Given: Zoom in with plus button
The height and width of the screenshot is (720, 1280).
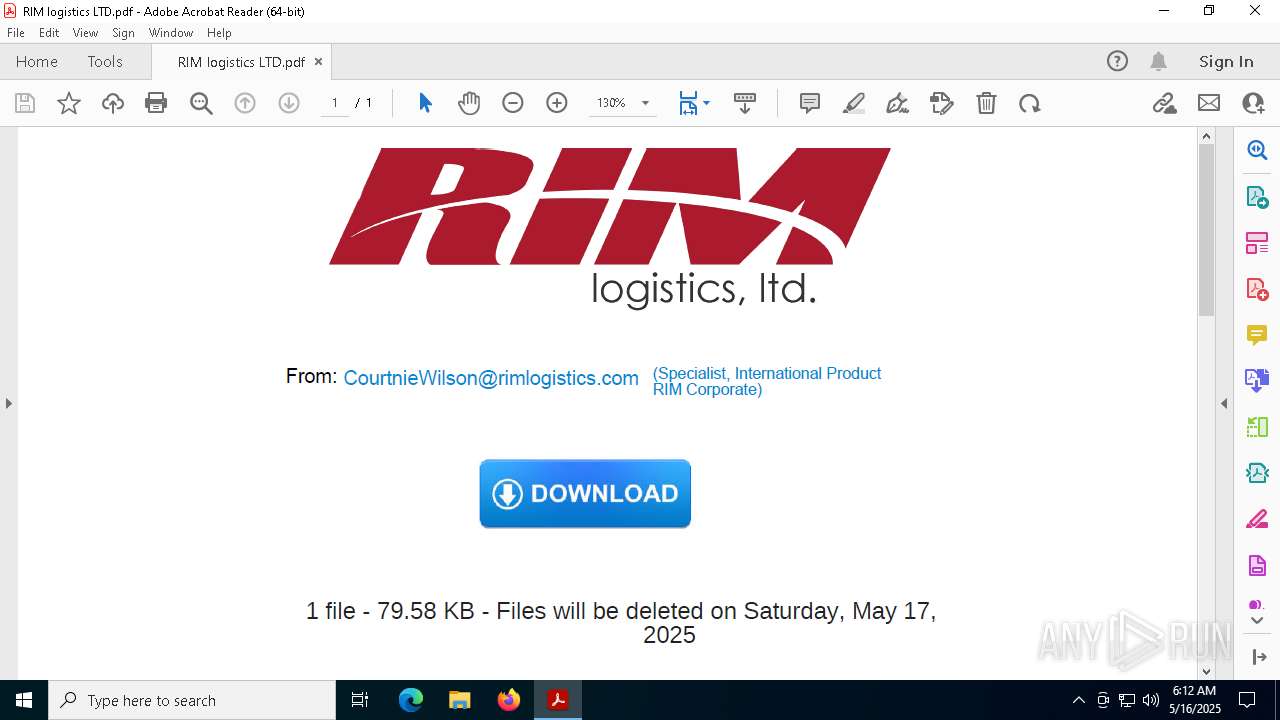Looking at the screenshot, I should pyautogui.click(x=557, y=103).
